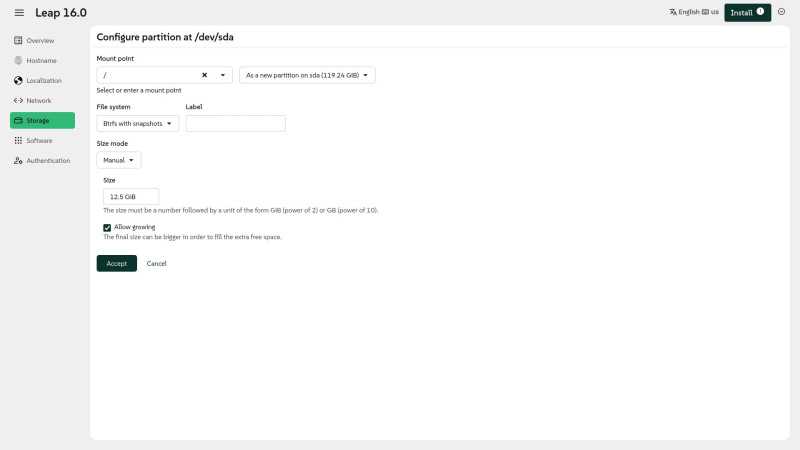Uncheck the Allow growing checkbox

coord(107,228)
